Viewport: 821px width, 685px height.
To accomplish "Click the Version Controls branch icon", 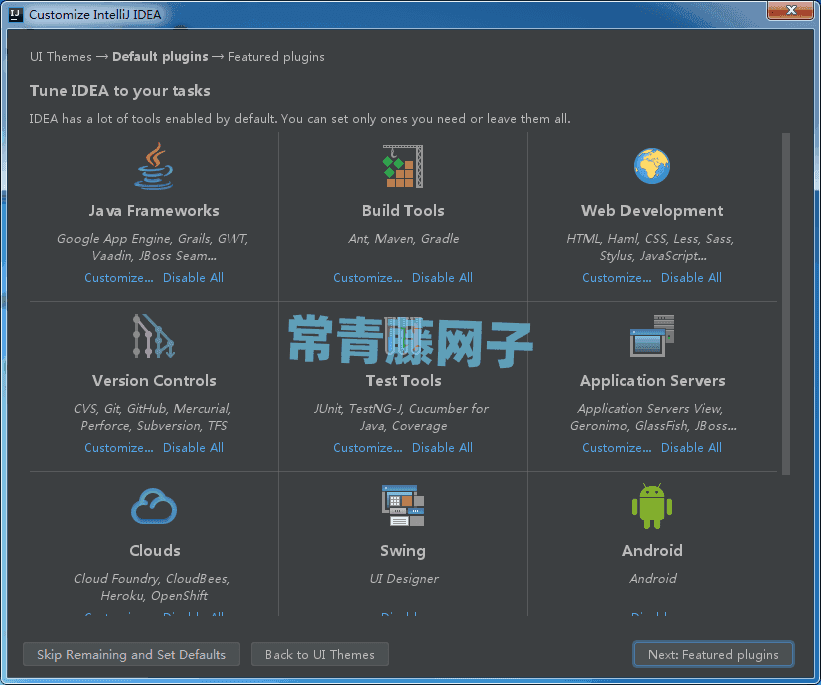I will point(153,336).
